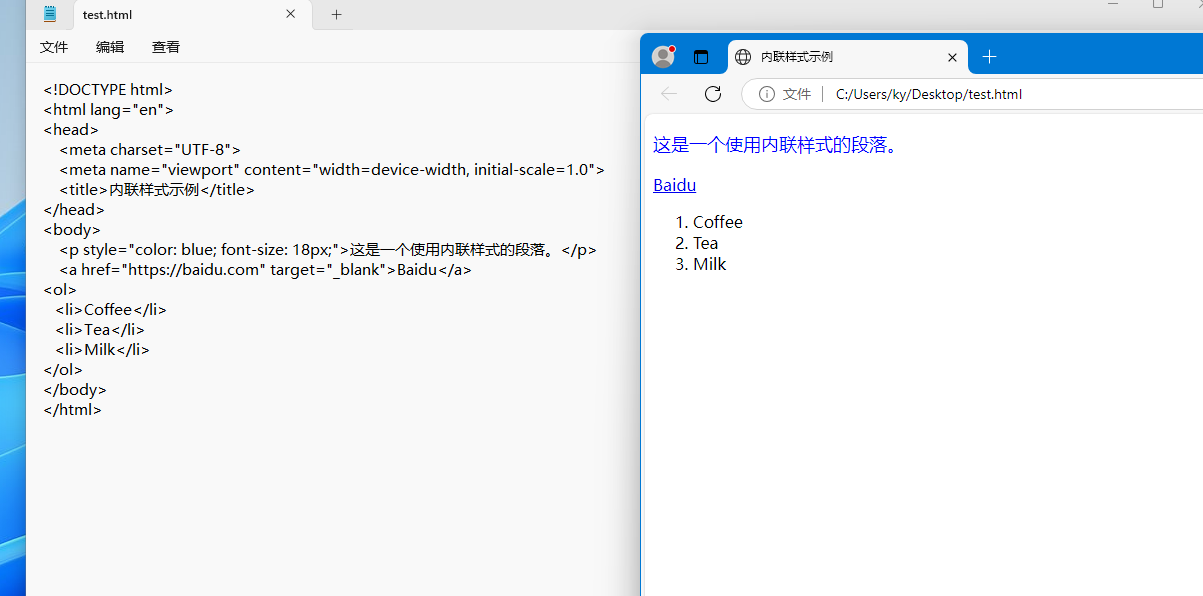Click the Coffee list item in browser
Screen dimensions: 1203x596
point(717,222)
